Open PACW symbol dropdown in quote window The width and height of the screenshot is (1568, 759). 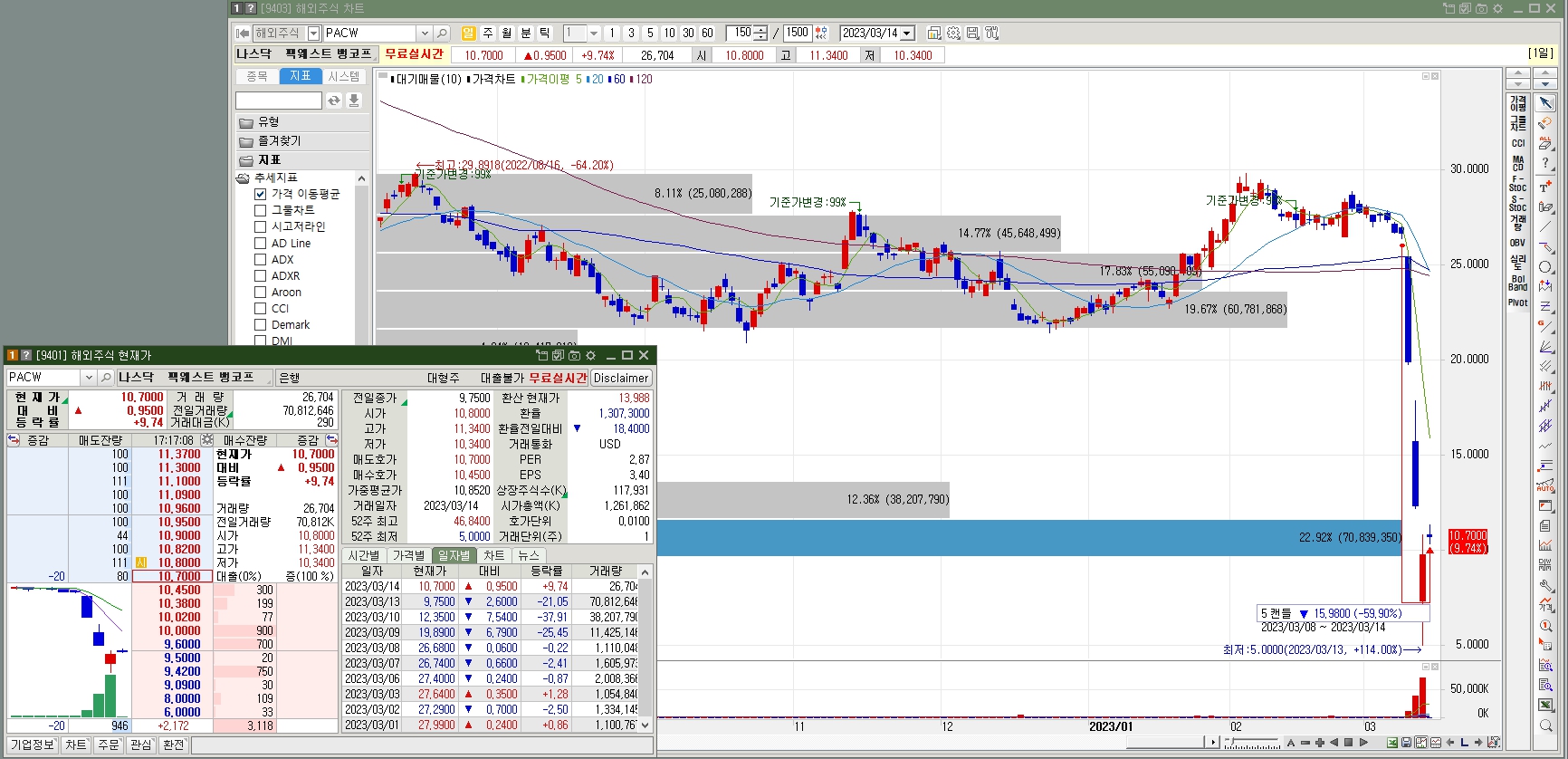coord(89,377)
